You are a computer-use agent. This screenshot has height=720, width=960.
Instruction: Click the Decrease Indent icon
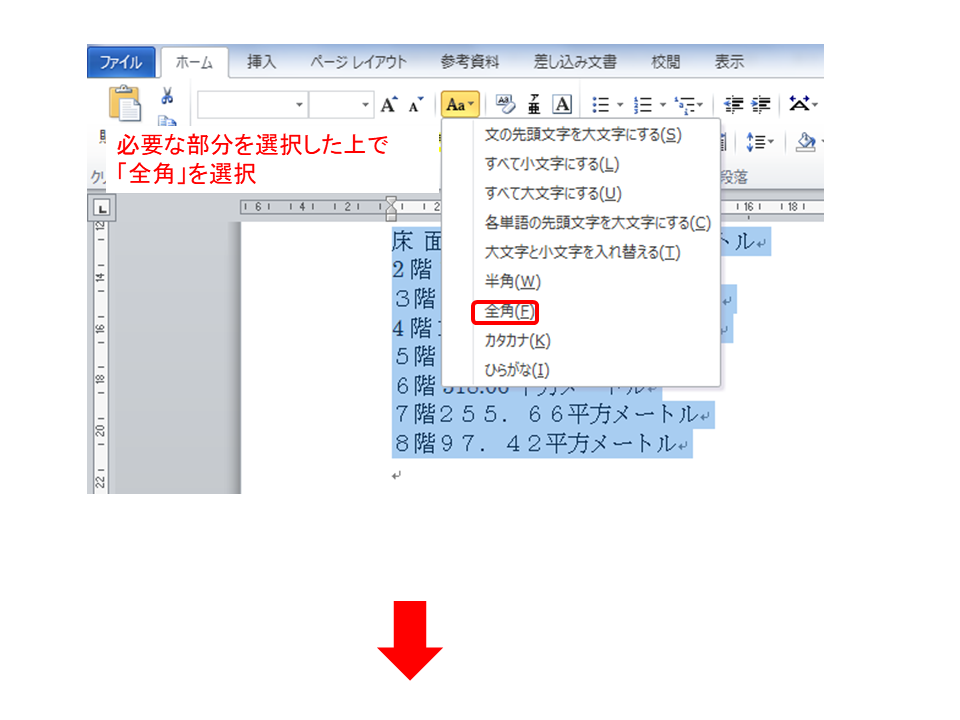point(735,104)
